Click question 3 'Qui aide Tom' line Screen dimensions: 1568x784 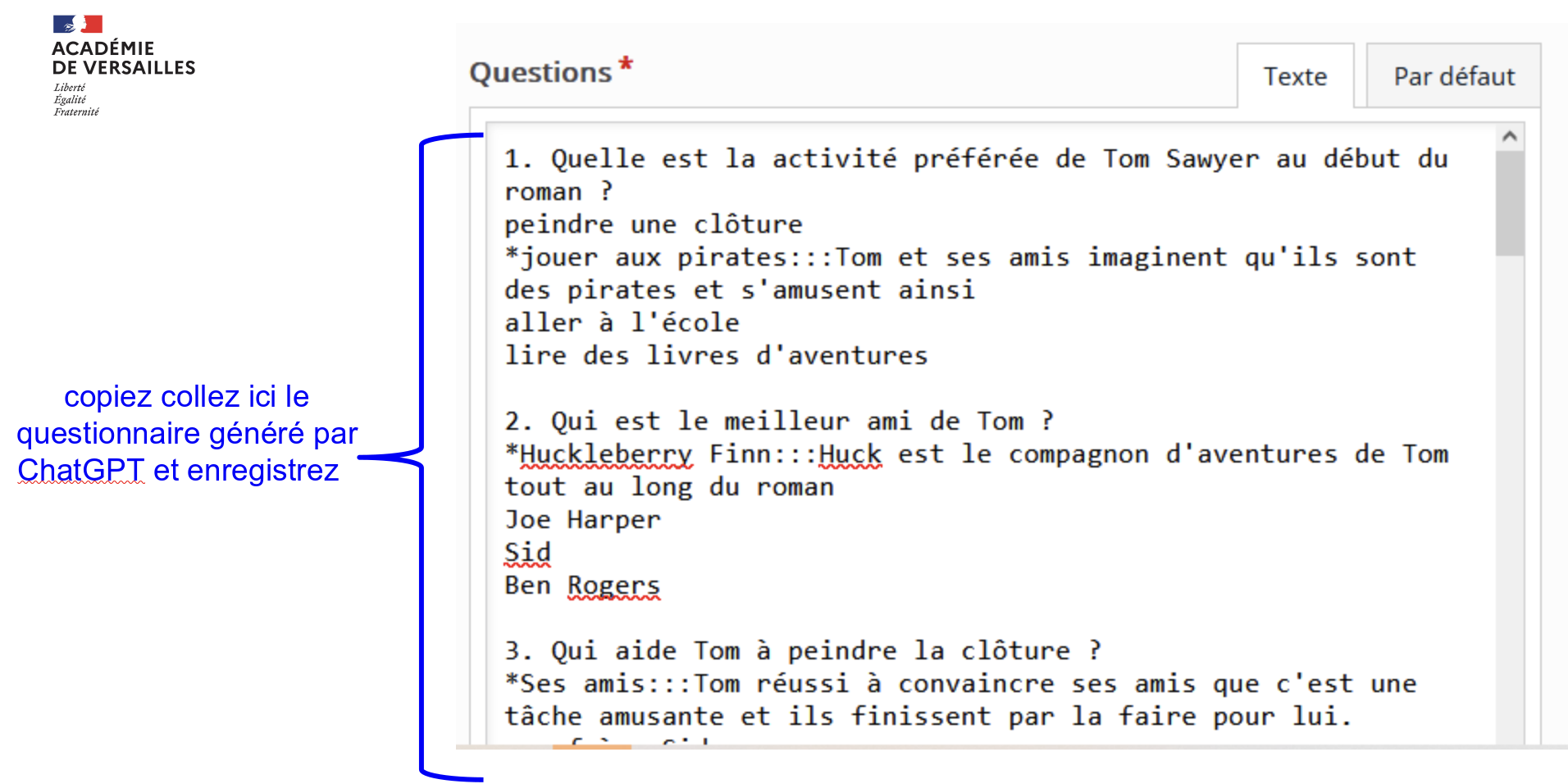tap(802, 651)
